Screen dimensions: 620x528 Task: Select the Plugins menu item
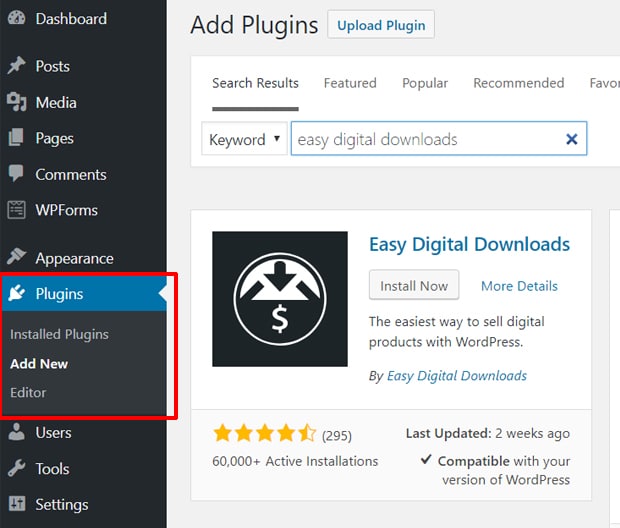(x=83, y=293)
